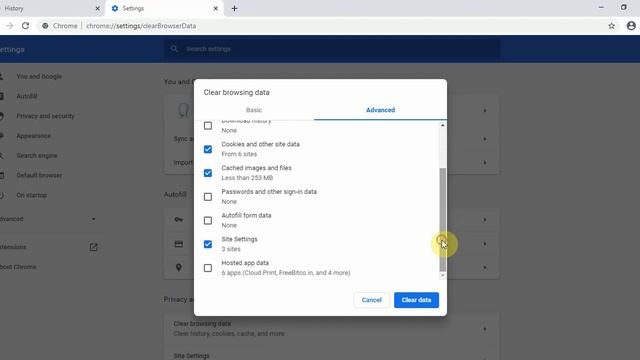Open About Chrome in sidebar
Screen dimensions: 640x360
(x=18, y=267)
